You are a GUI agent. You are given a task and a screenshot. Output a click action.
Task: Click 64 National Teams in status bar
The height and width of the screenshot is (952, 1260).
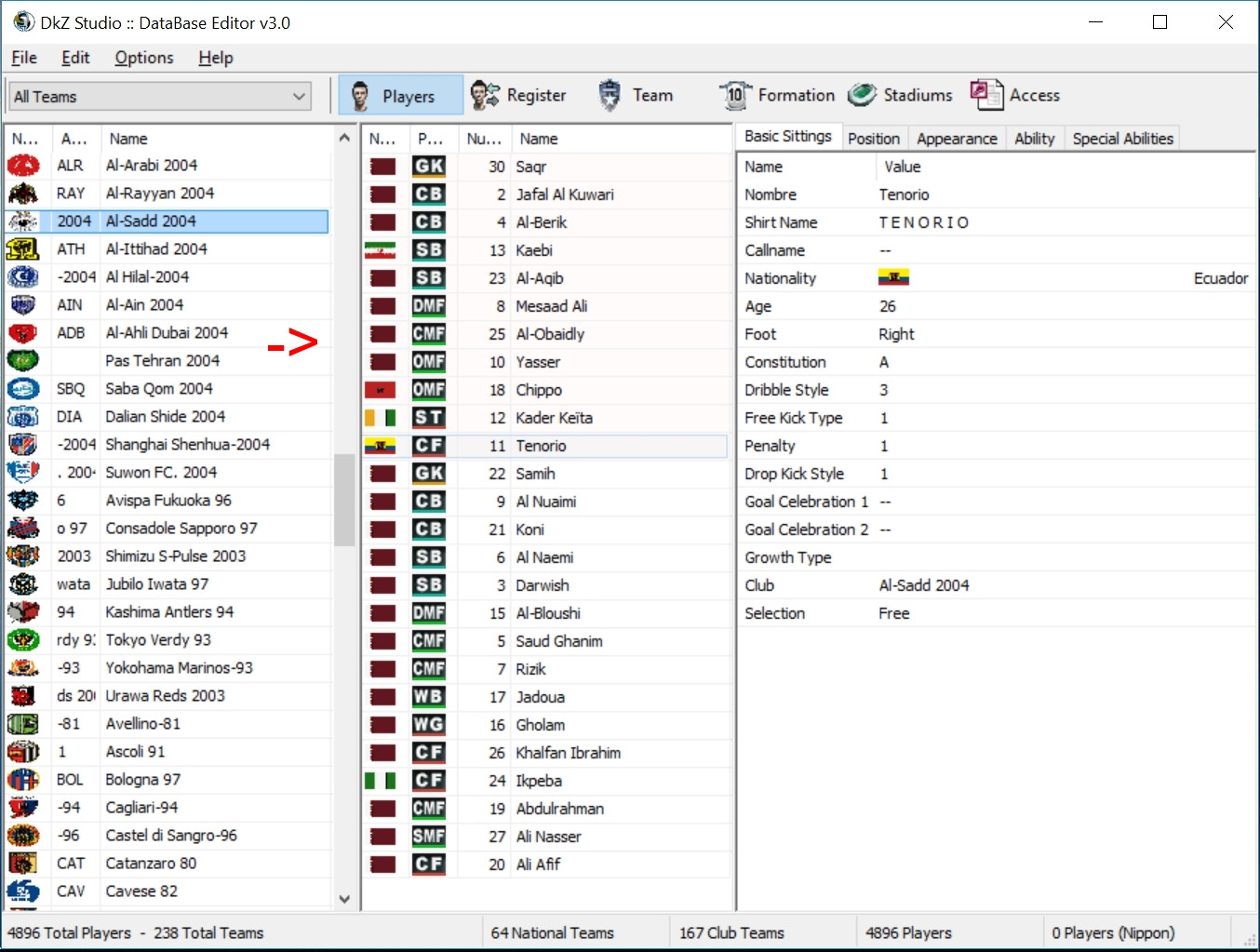[x=553, y=932]
